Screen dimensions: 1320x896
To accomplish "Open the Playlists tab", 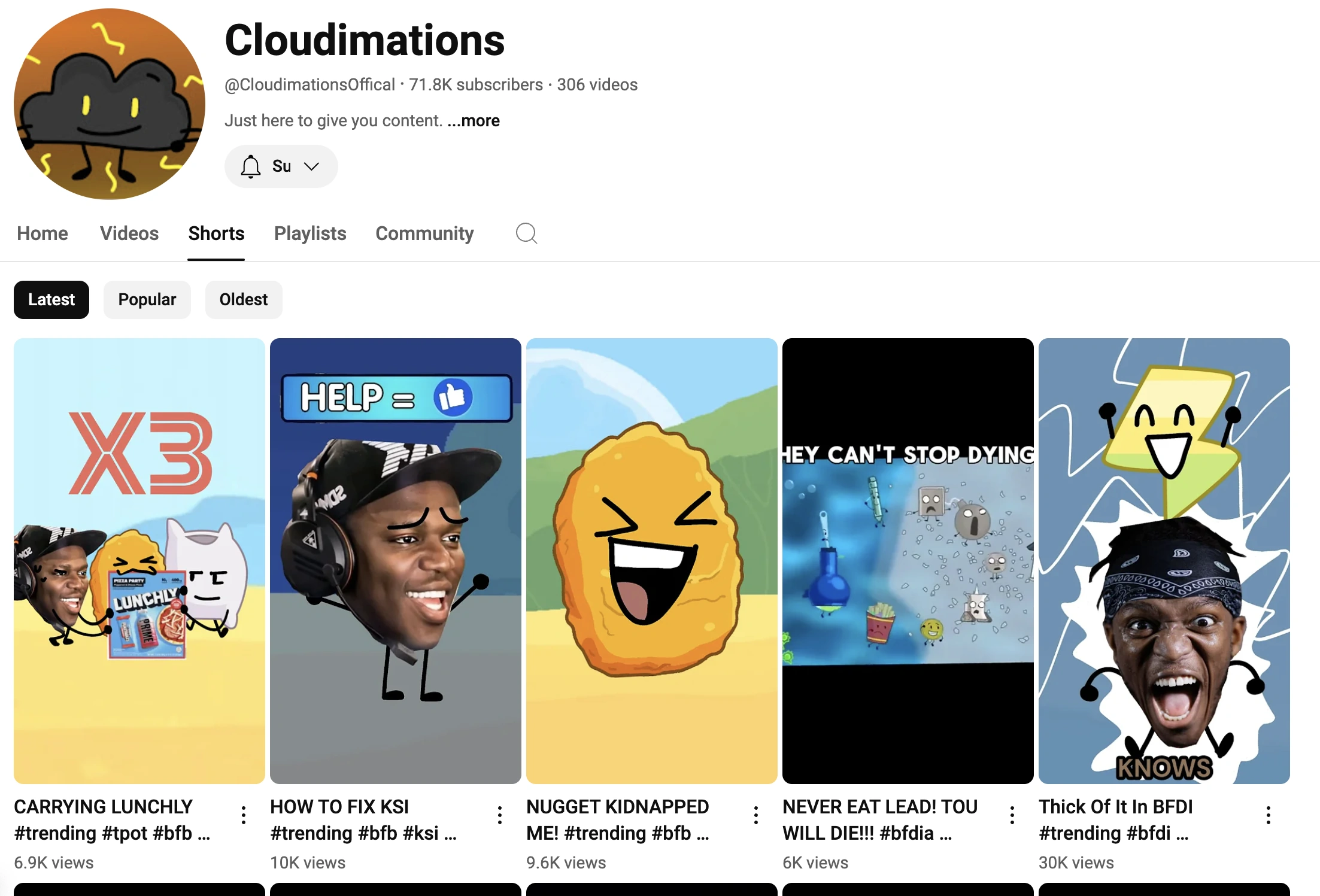I will pos(310,233).
